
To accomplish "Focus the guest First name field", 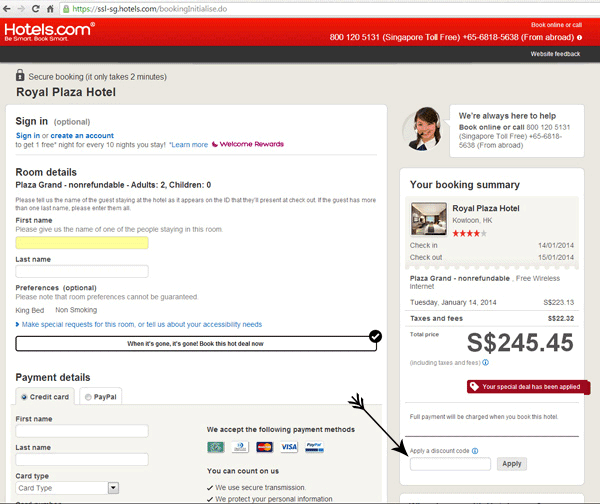I will (82, 243).
